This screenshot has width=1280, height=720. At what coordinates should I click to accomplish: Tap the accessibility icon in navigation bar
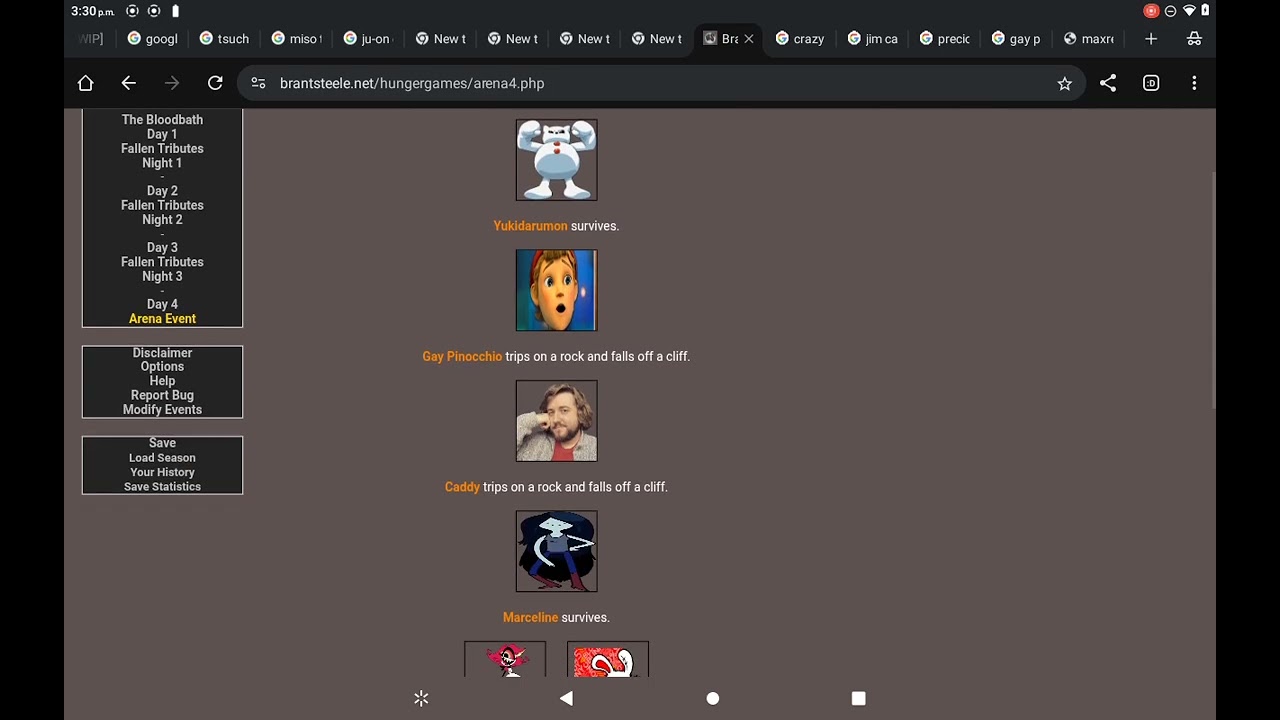click(x=421, y=698)
